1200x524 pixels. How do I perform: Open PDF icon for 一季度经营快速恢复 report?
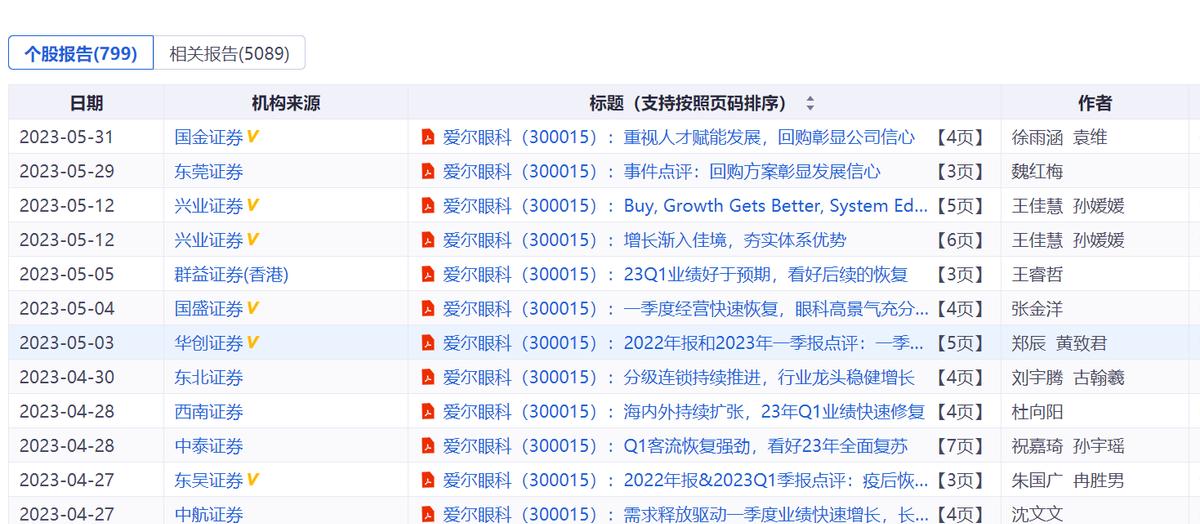[428, 308]
